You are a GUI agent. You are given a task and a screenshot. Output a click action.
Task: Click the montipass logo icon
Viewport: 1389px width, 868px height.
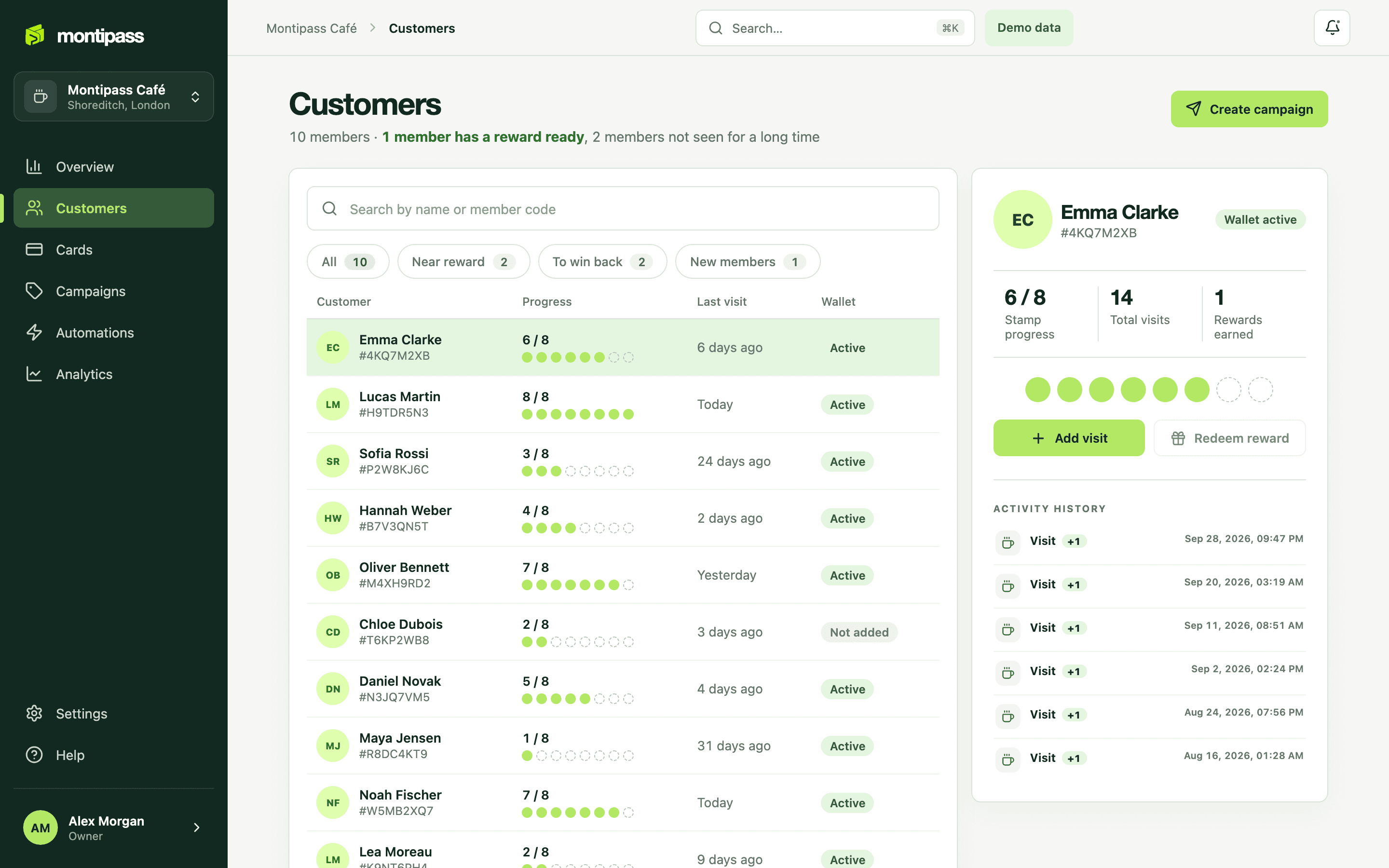[35, 35]
